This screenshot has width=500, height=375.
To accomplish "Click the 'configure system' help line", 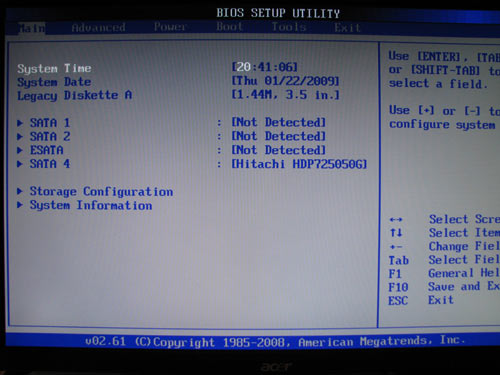I will [442, 125].
